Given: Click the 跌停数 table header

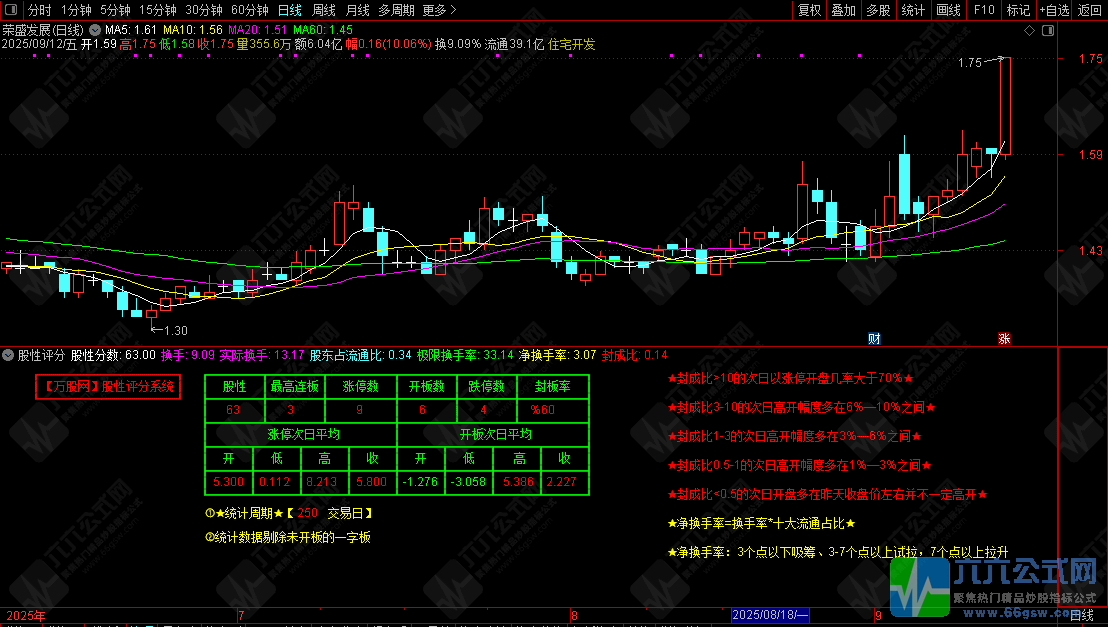Looking at the screenshot, I should [486, 387].
